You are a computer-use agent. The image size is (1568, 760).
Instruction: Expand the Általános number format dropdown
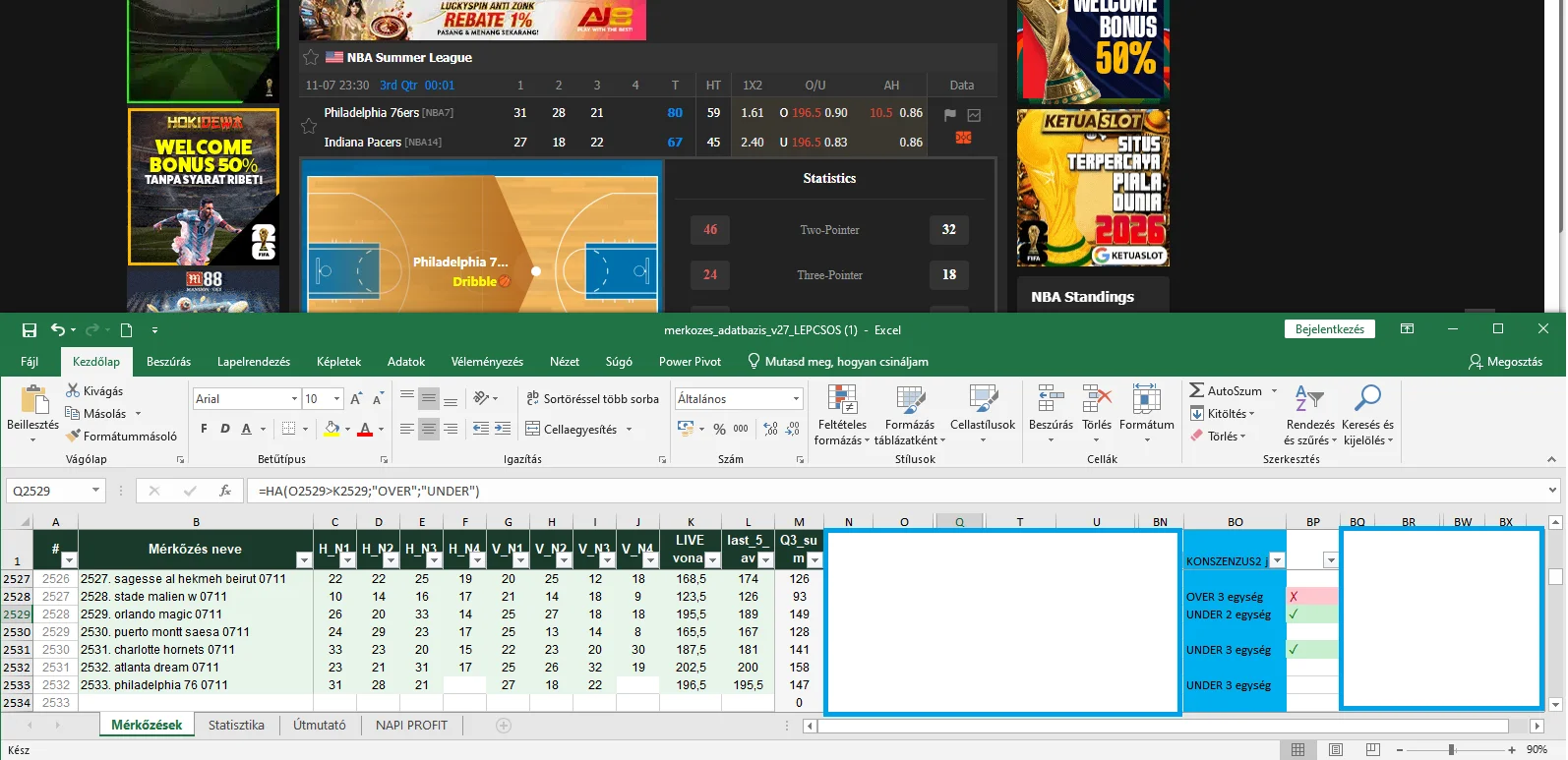pyautogui.click(x=797, y=398)
